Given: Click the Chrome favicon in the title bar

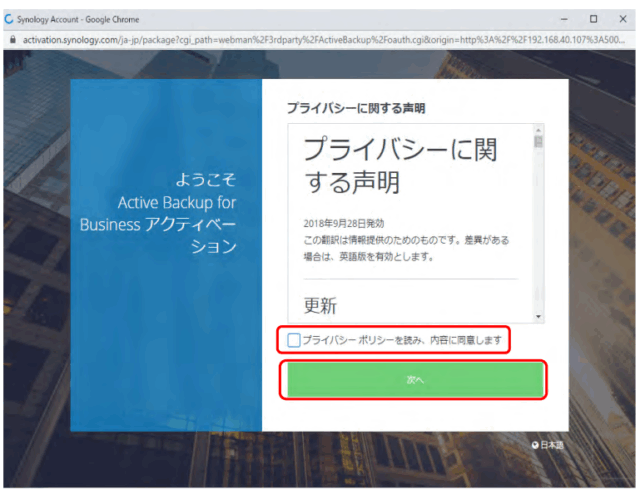Looking at the screenshot, I should 10,19.
